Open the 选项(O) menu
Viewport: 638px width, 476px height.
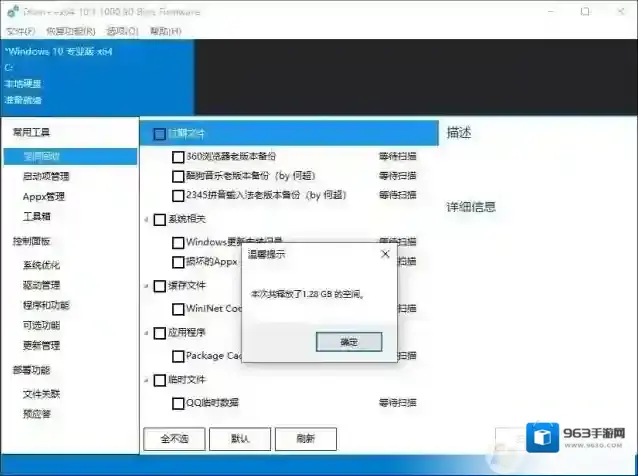(119, 31)
